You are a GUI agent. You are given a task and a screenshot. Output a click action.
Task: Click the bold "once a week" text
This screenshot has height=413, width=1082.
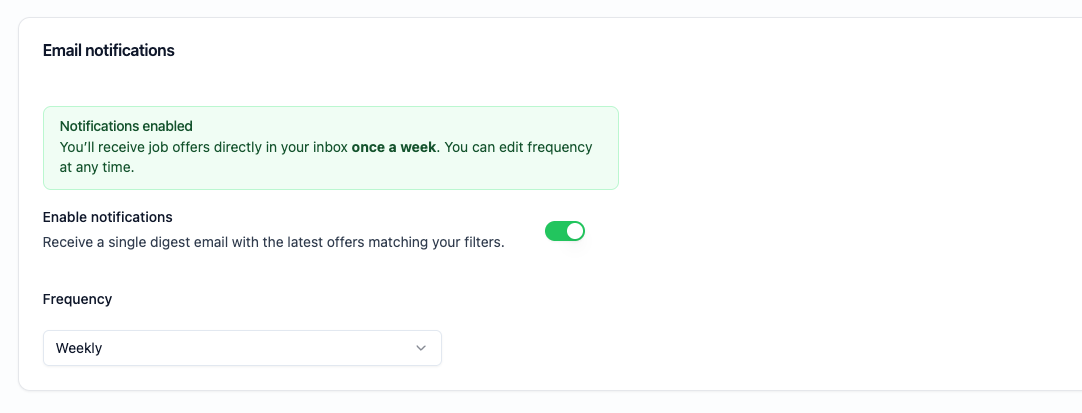(393, 147)
